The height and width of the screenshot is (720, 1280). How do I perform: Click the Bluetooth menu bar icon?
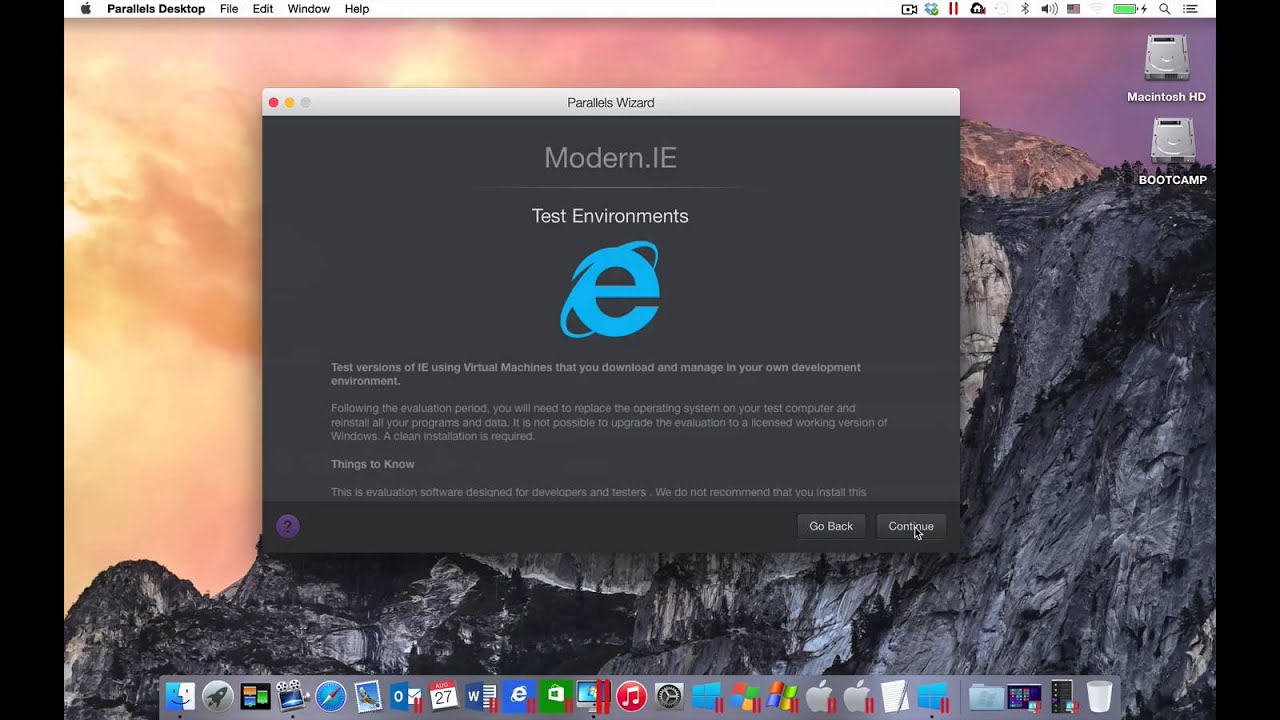1025,9
